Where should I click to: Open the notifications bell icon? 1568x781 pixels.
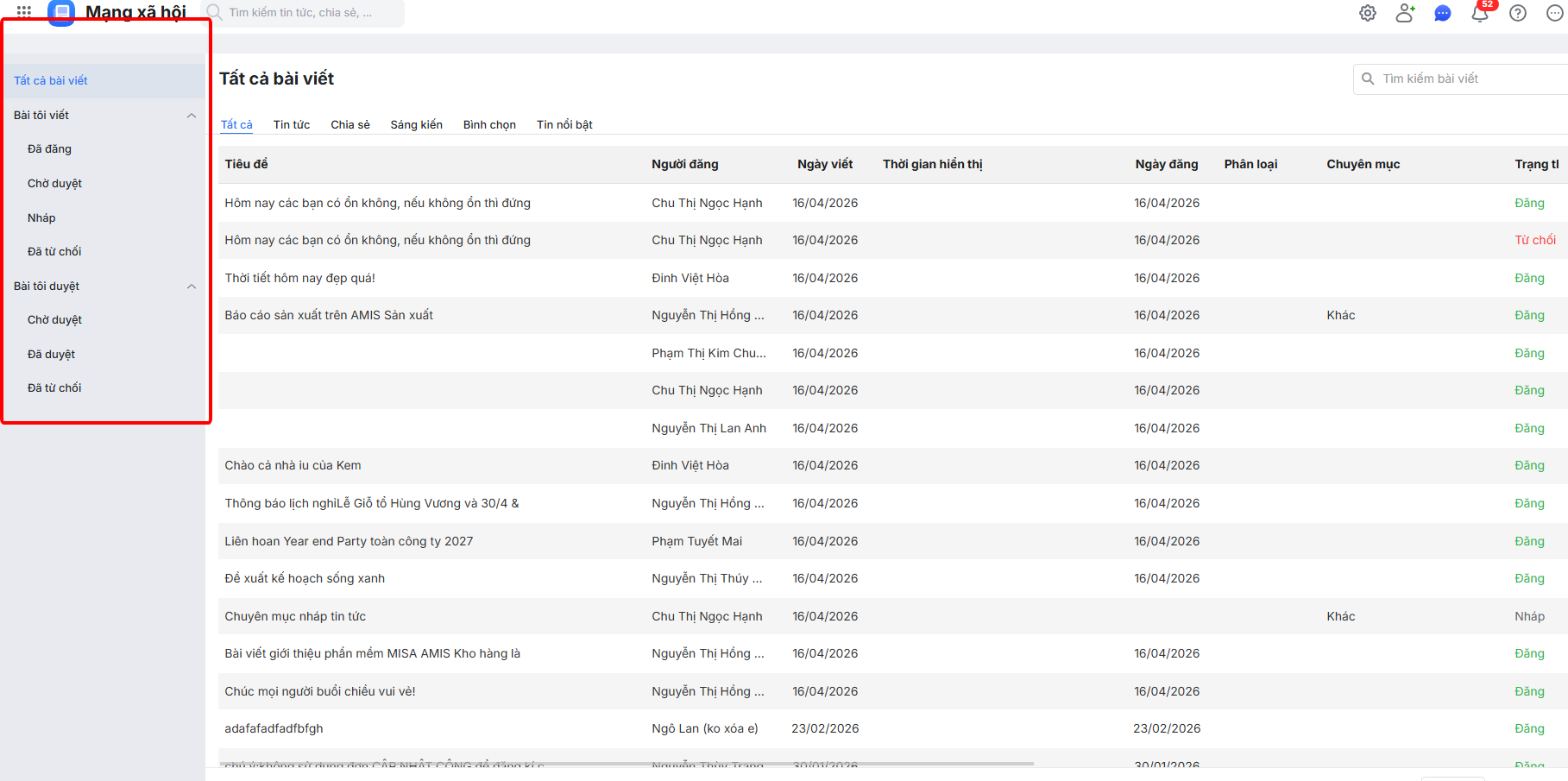pyautogui.click(x=1480, y=14)
